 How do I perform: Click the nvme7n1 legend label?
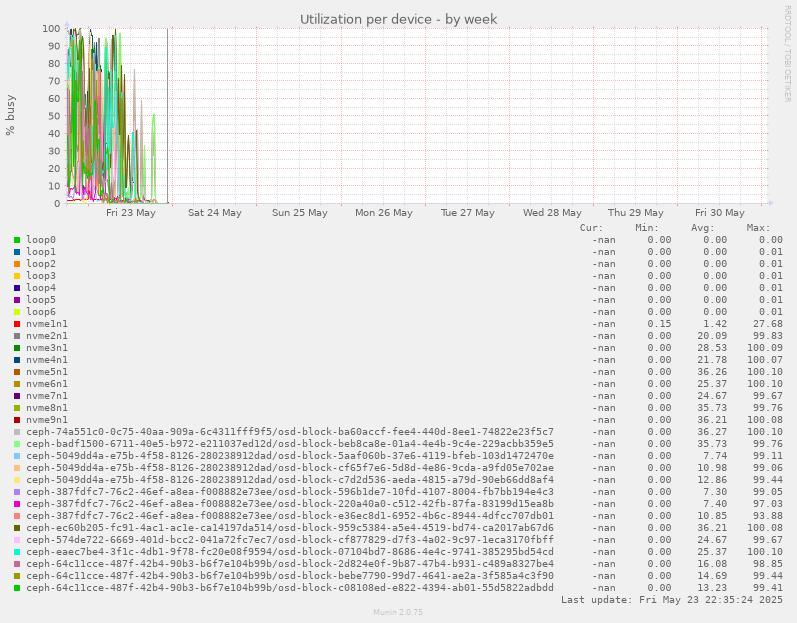point(47,396)
